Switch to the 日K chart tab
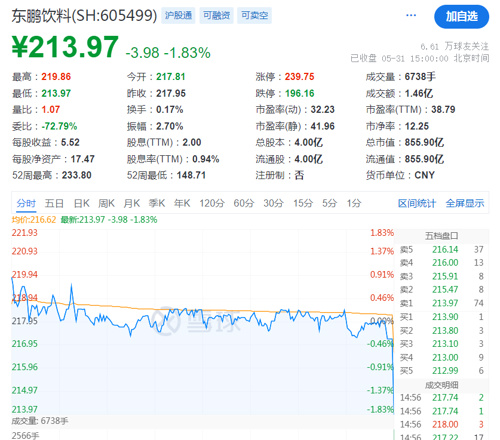 click(x=82, y=203)
